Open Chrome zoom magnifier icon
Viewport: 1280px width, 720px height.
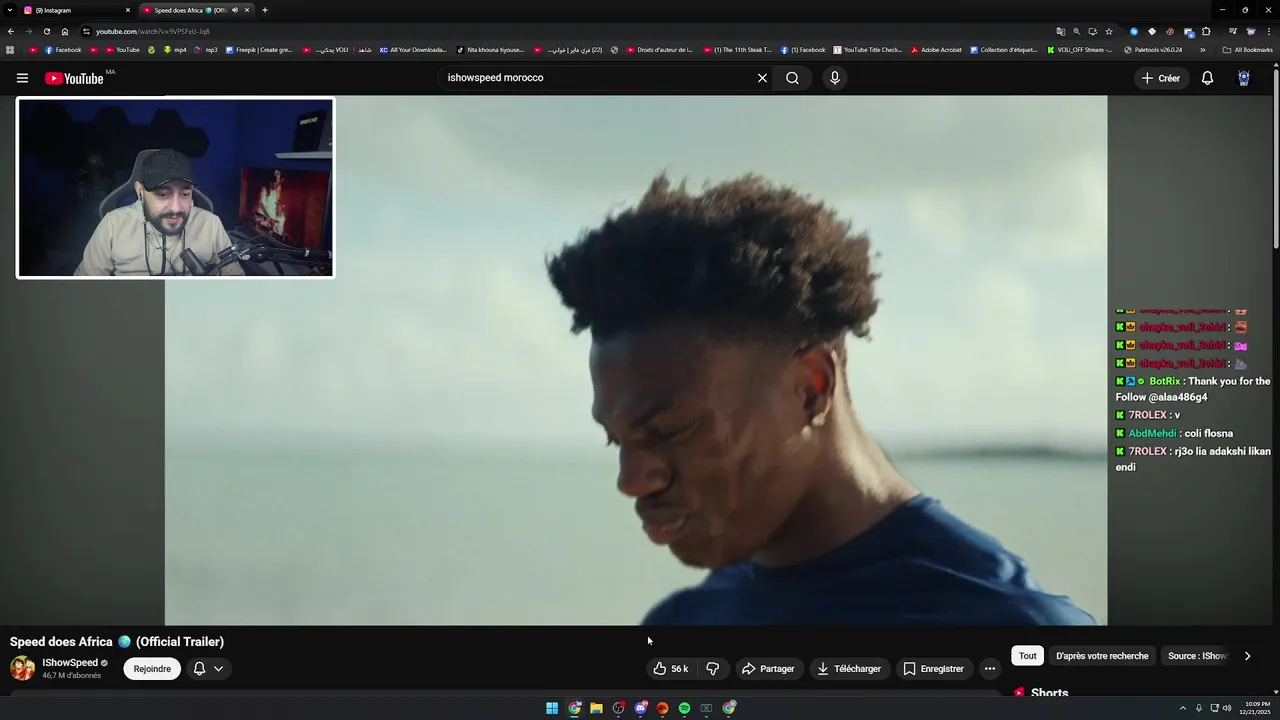(x=1077, y=31)
